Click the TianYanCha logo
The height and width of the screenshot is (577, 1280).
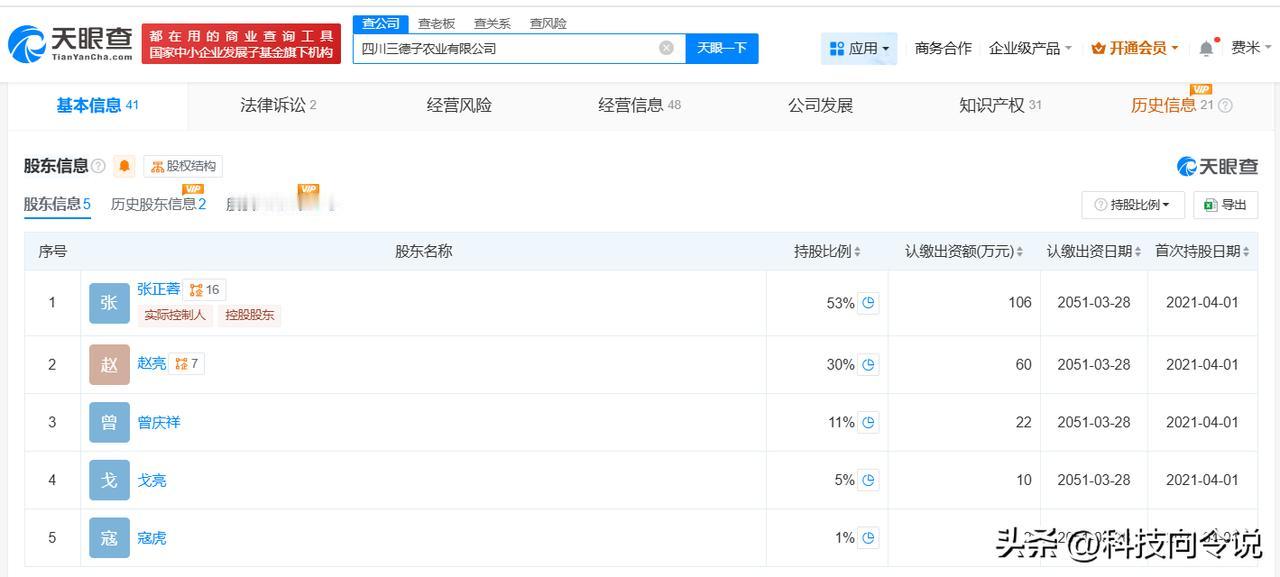coord(70,43)
